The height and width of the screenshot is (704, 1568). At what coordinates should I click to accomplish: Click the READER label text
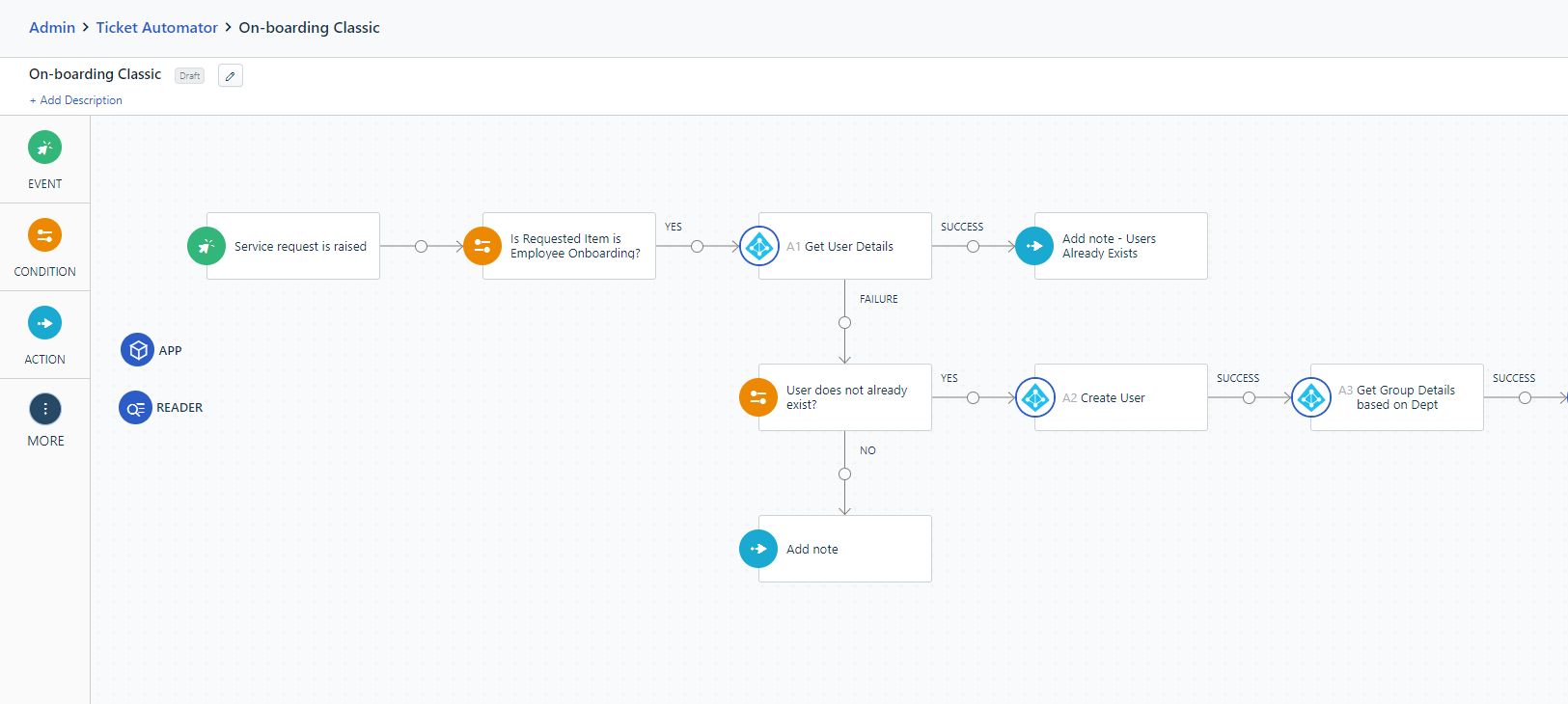(179, 408)
